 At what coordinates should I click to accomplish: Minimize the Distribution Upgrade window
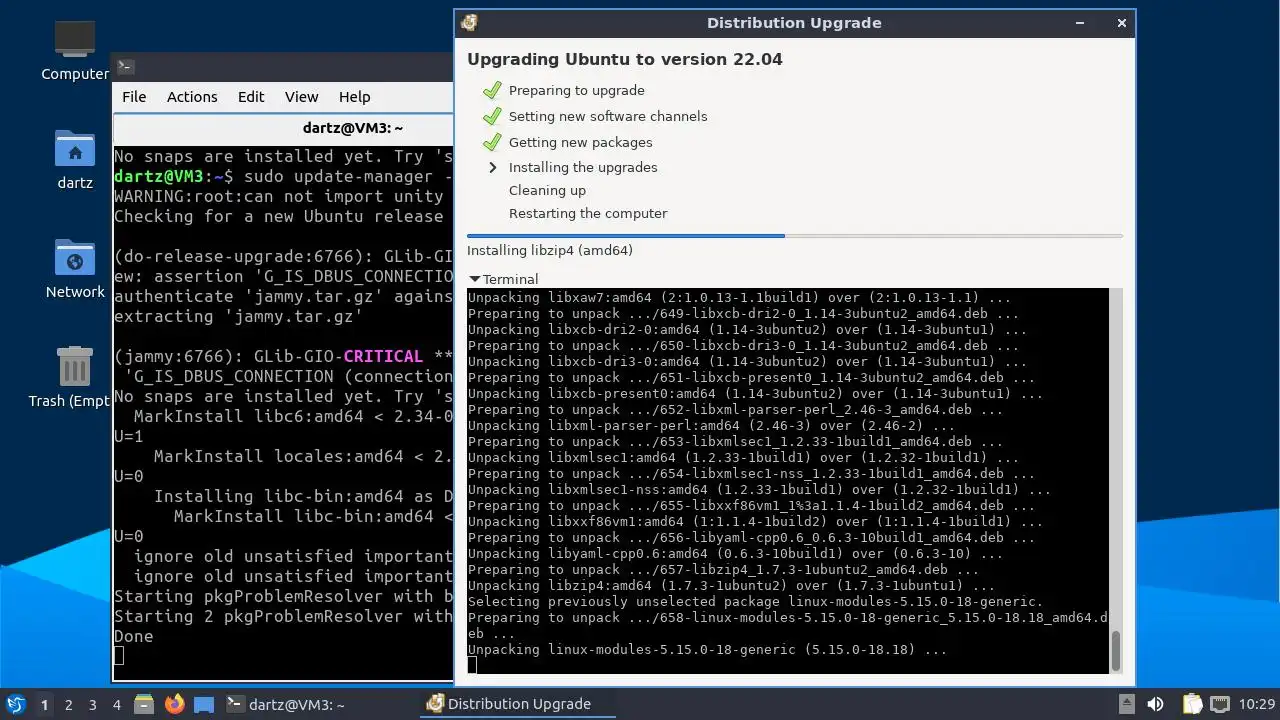pyautogui.click(x=1080, y=23)
